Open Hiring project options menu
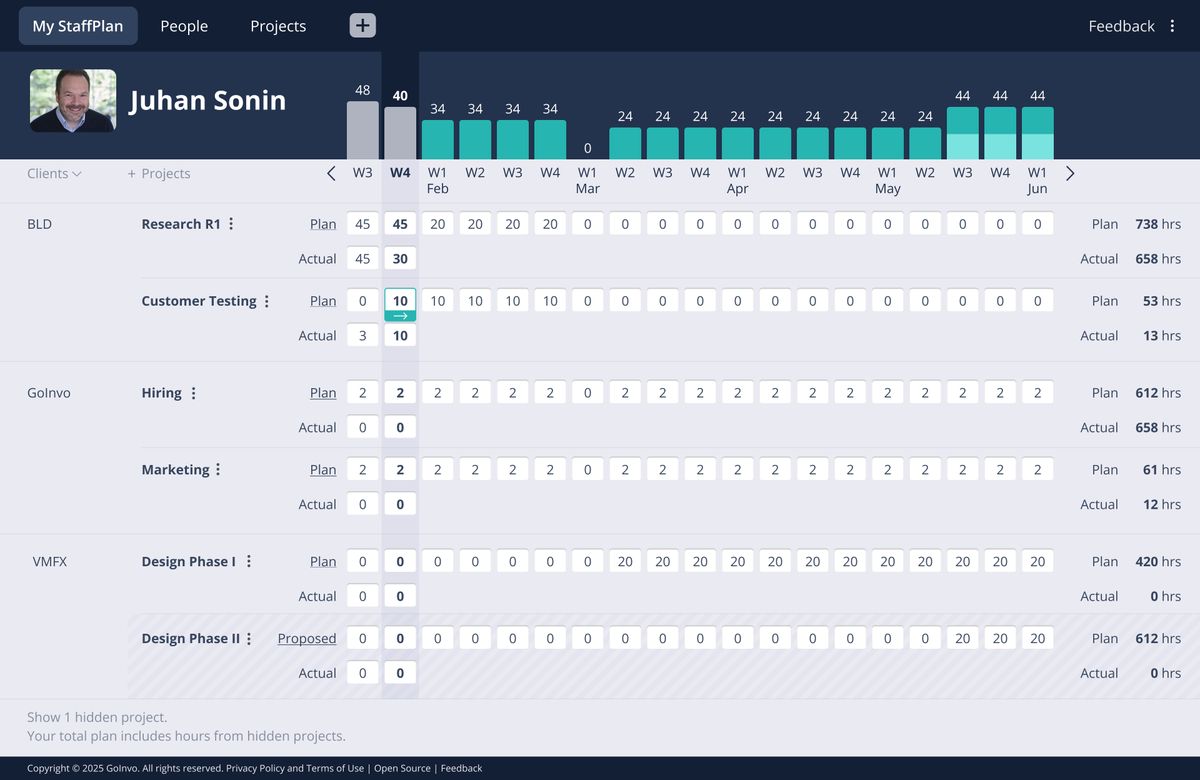The image size is (1200, 780). [x=193, y=393]
